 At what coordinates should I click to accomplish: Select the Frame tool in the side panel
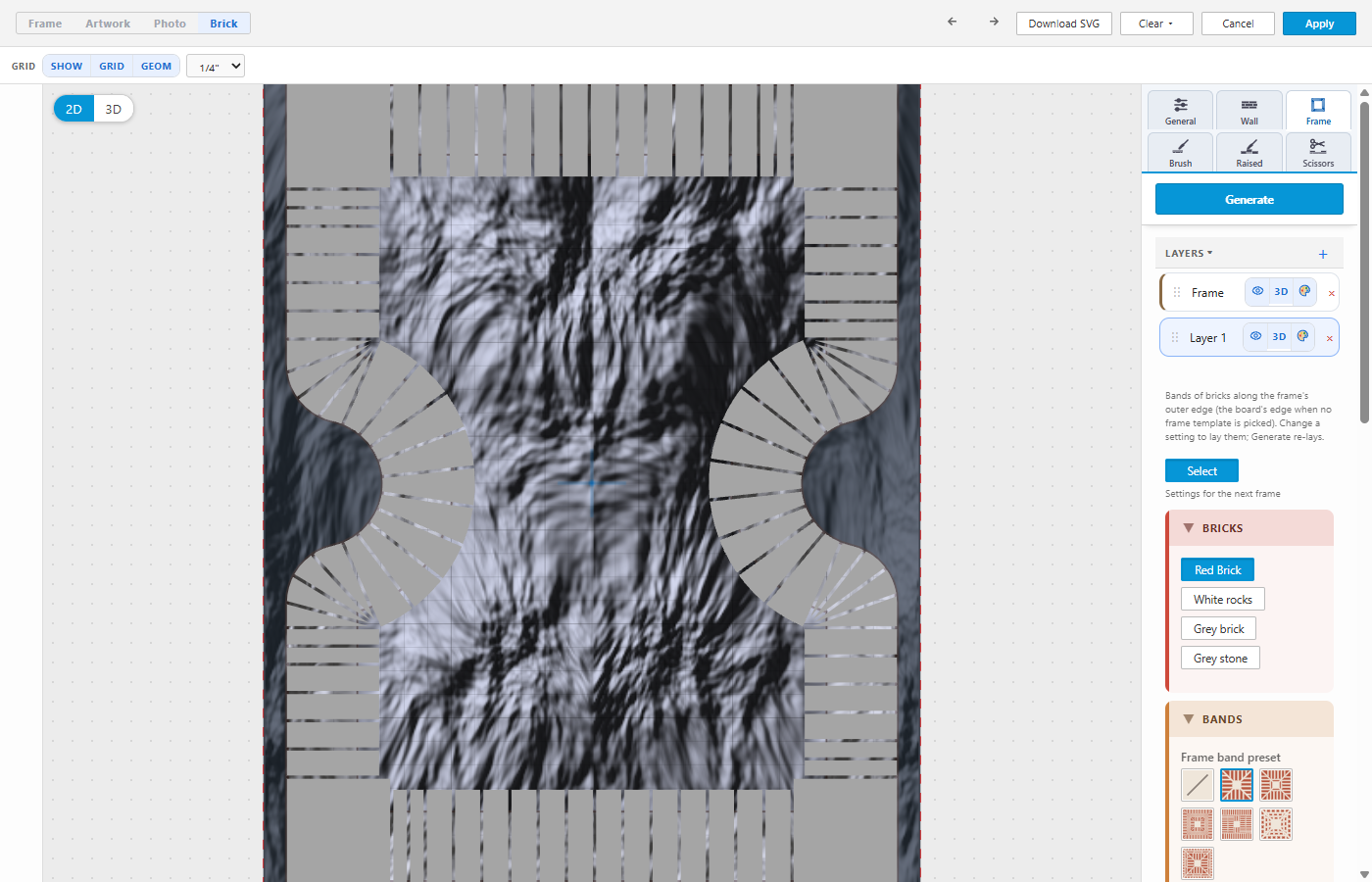(1318, 110)
